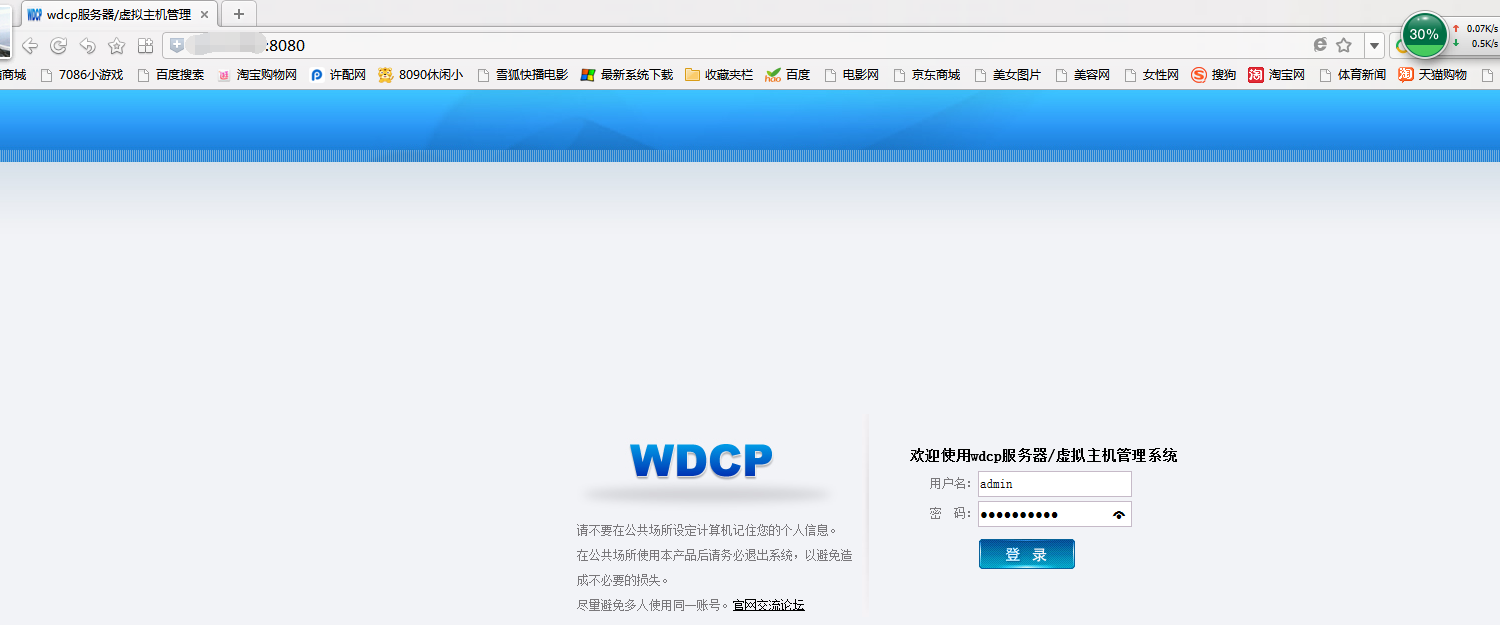Open a new tab with the plus button
This screenshot has height=625, width=1500.
(x=237, y=14)
